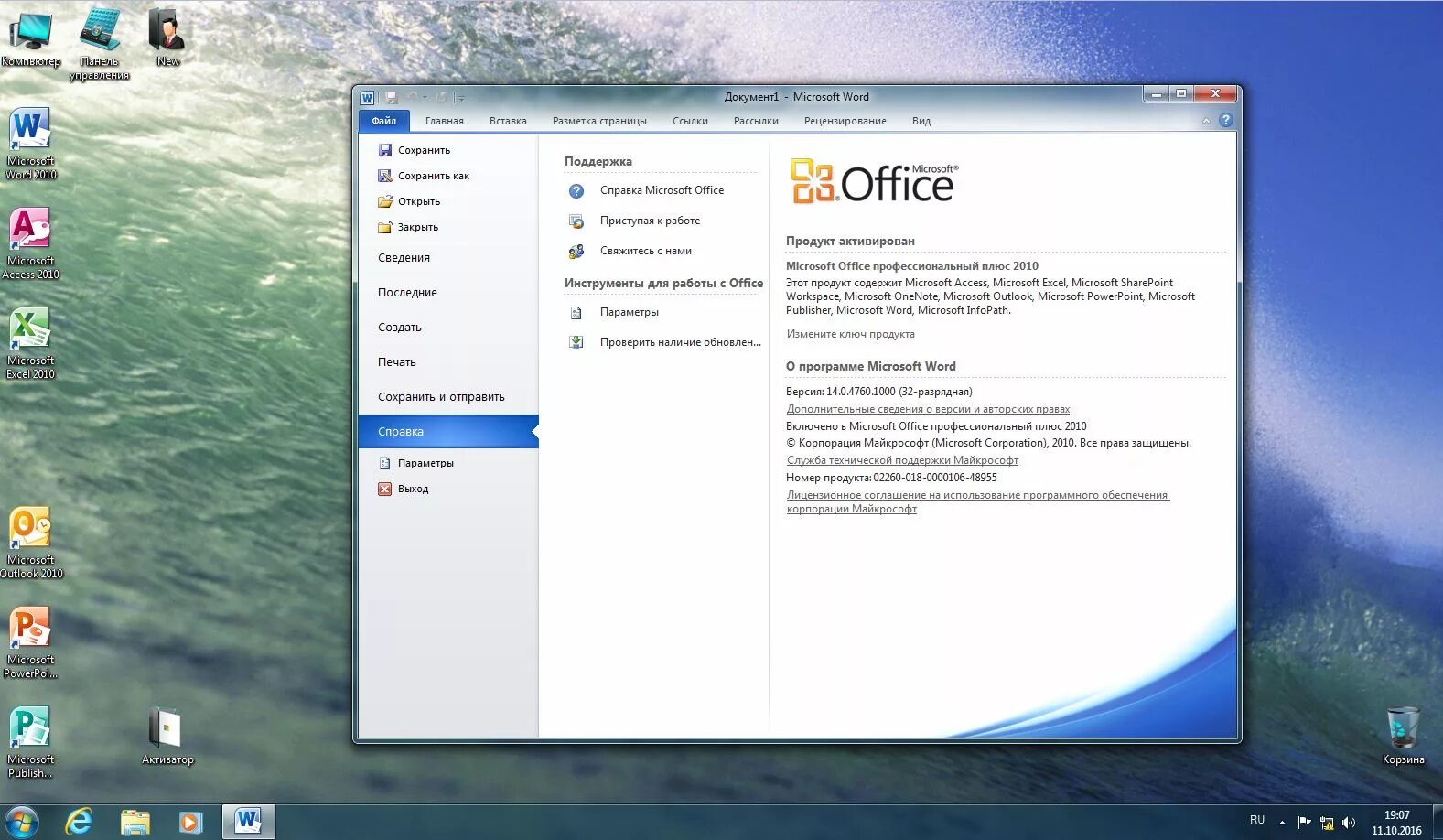1443x840 pixels.
Task: Open Windows Explorer from the taskbar
Action: click(135, 822)
